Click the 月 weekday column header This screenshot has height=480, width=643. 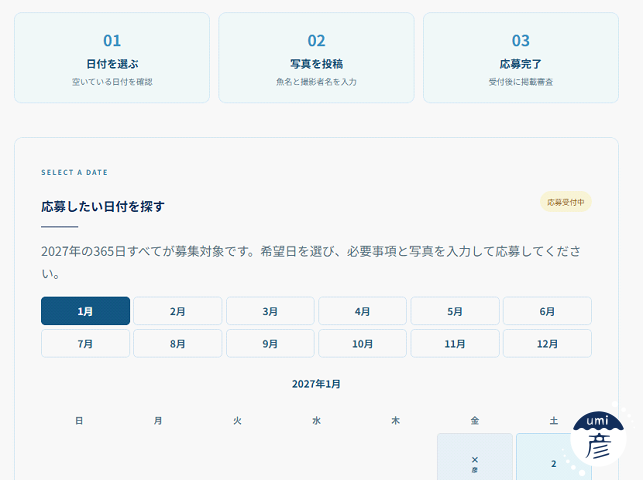tap(158, 421)
